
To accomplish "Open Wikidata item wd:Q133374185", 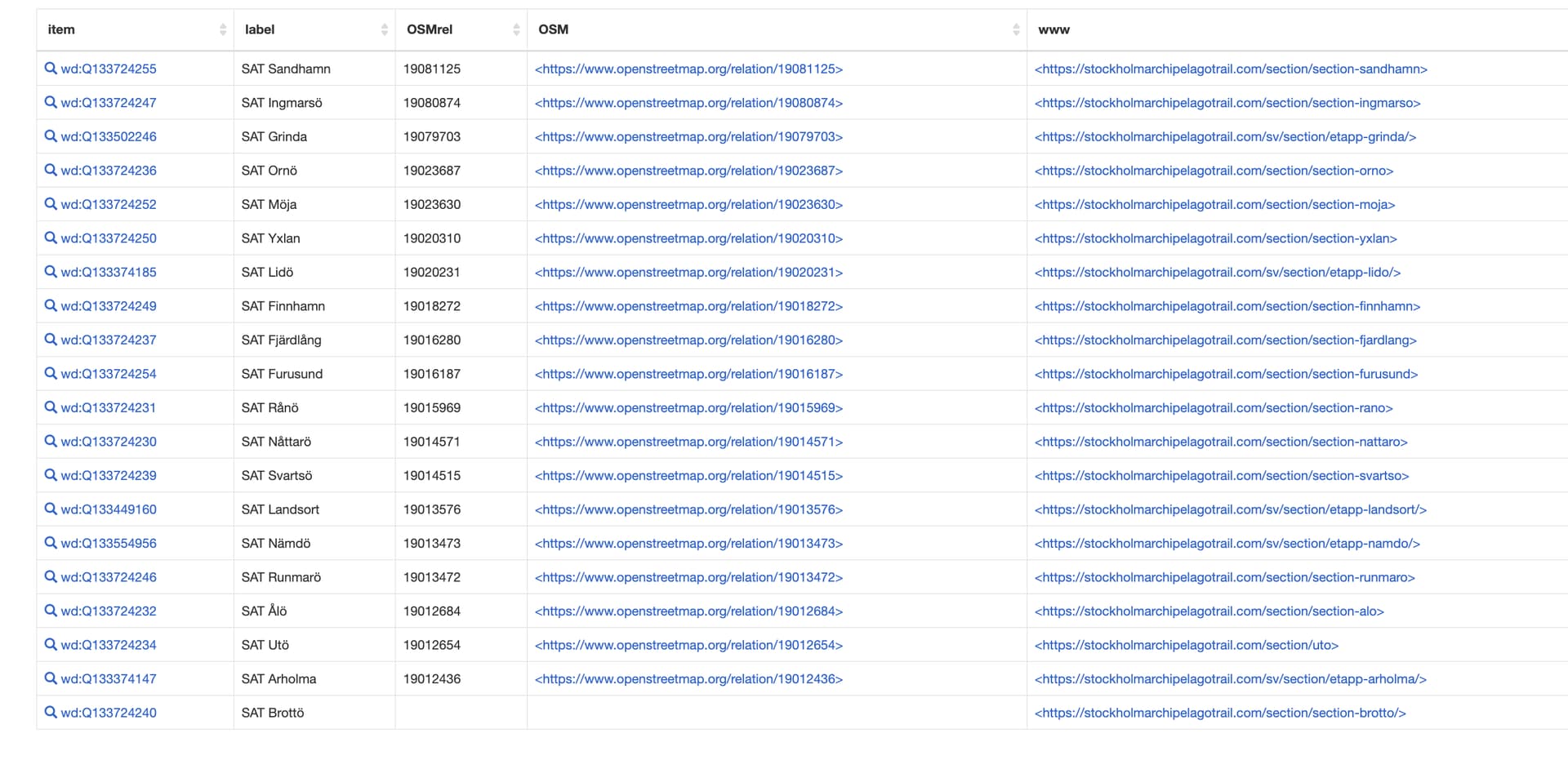I will [109, 272].
